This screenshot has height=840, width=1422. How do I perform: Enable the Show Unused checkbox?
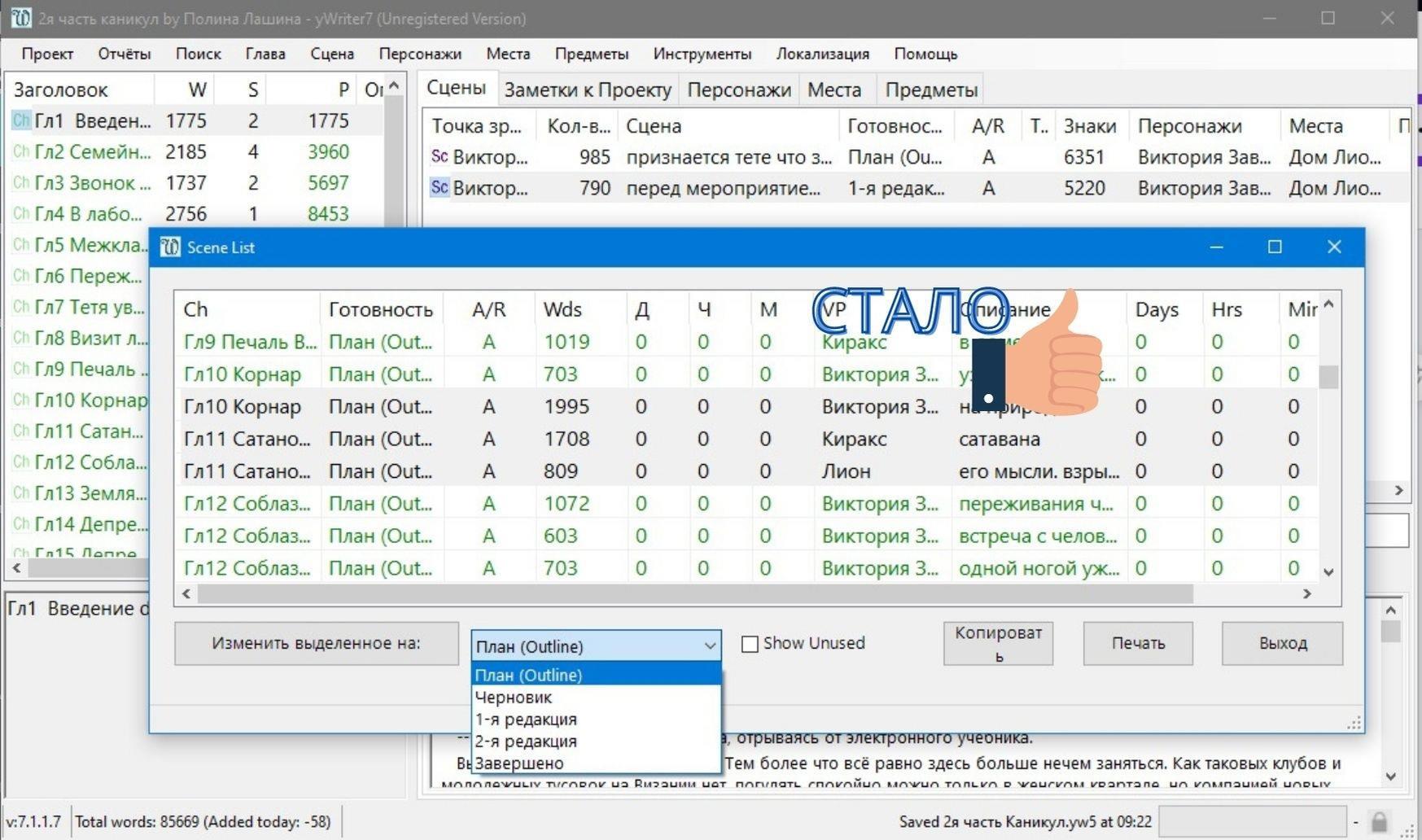click(x=750, y=644)
